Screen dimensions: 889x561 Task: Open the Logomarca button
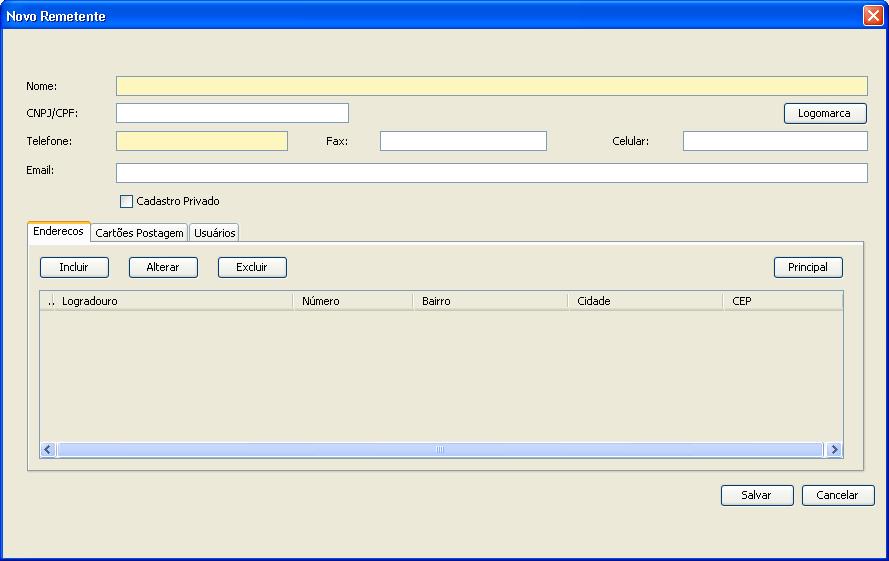[x=825, y=113]
